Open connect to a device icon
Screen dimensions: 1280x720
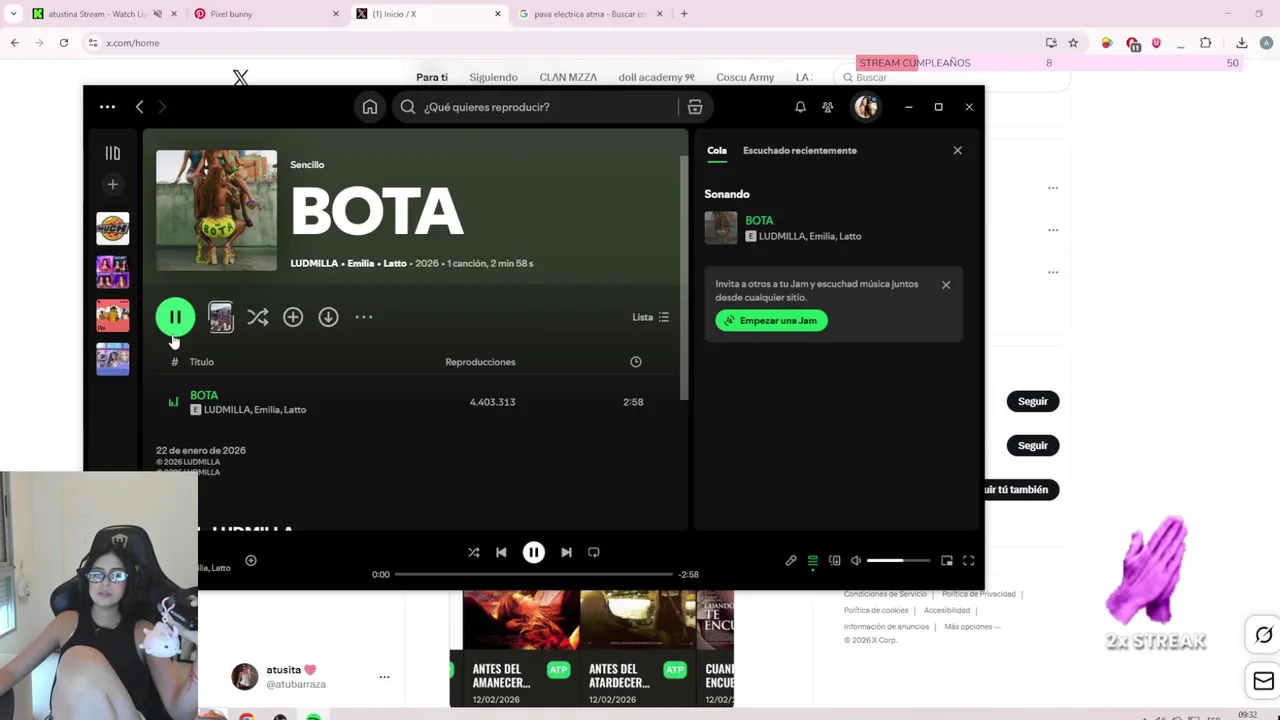pos(835,561)
